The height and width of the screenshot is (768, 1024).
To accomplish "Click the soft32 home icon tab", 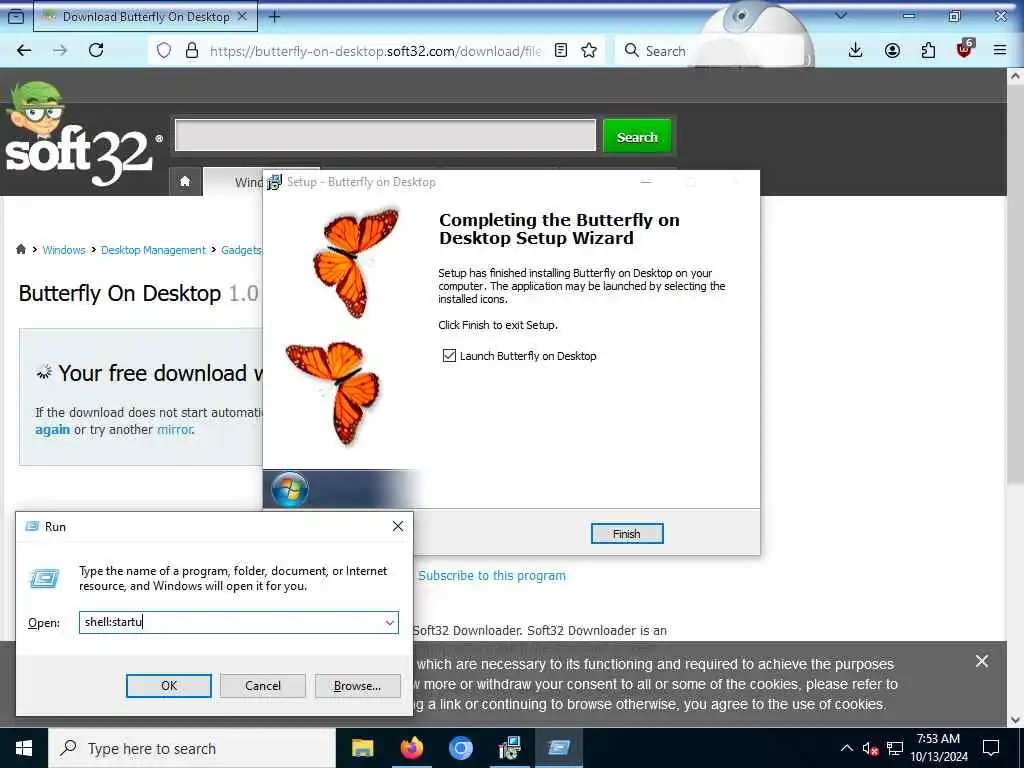I will click(x=185, y=182).
